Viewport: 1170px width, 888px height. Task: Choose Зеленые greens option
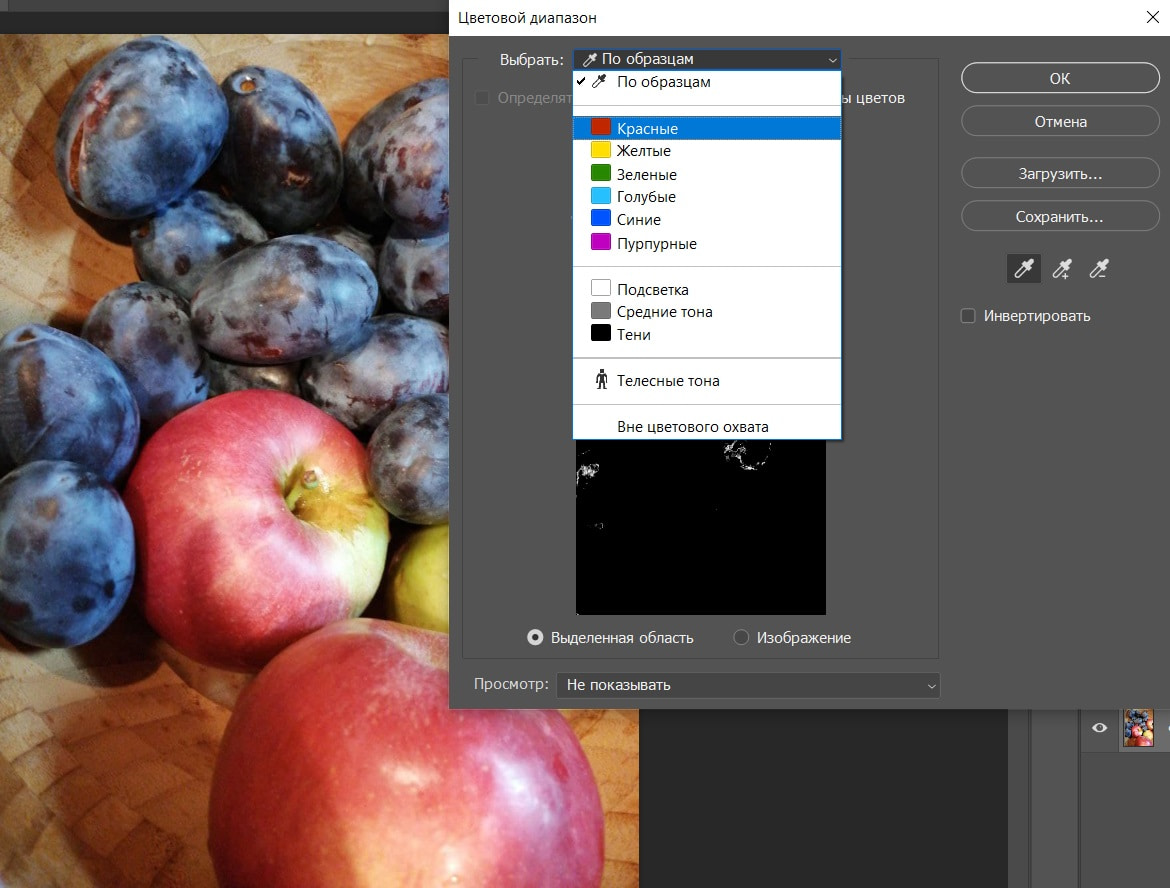(x=707, y=175)
